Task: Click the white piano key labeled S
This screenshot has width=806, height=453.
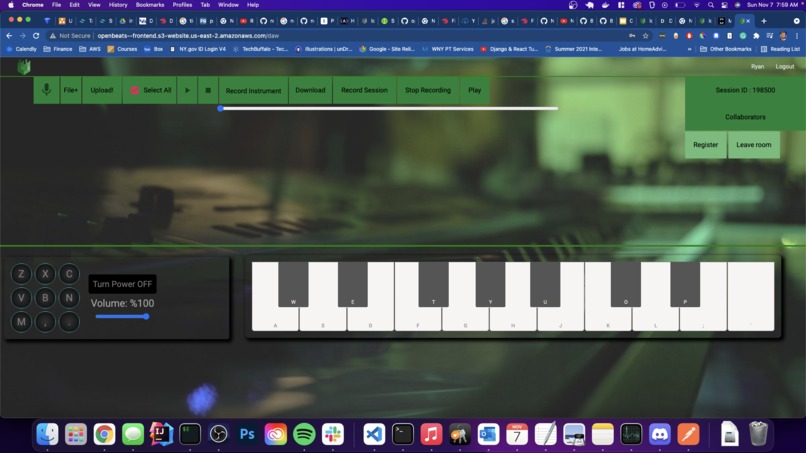Action: click(x=323, y=320)
